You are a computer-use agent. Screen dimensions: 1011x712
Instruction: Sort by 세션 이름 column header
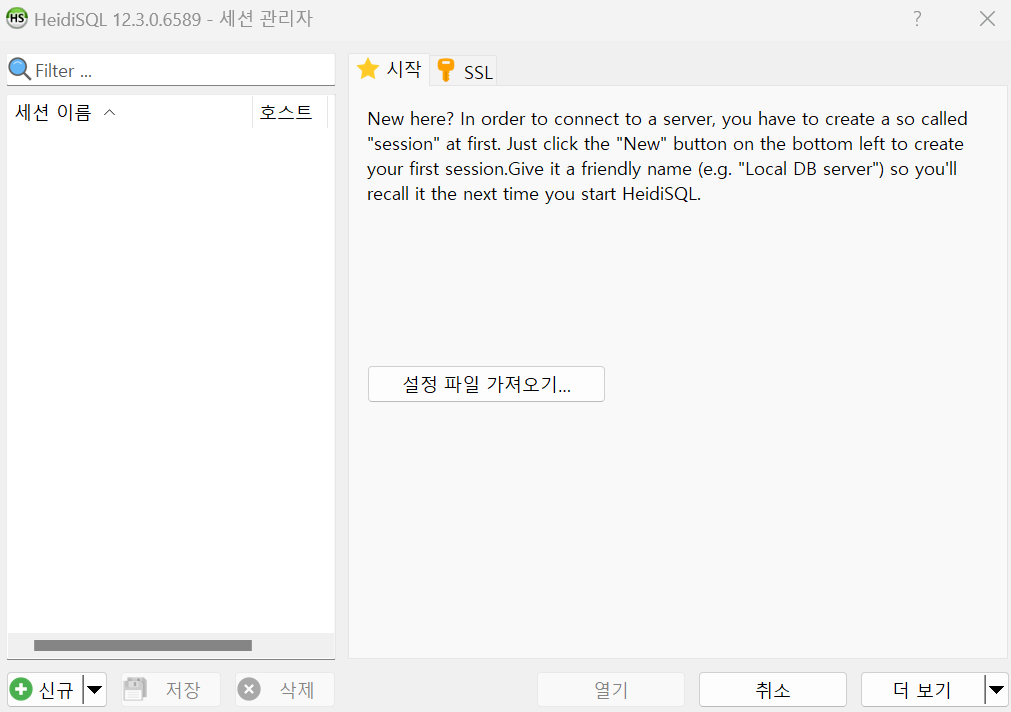click(130, 112)
